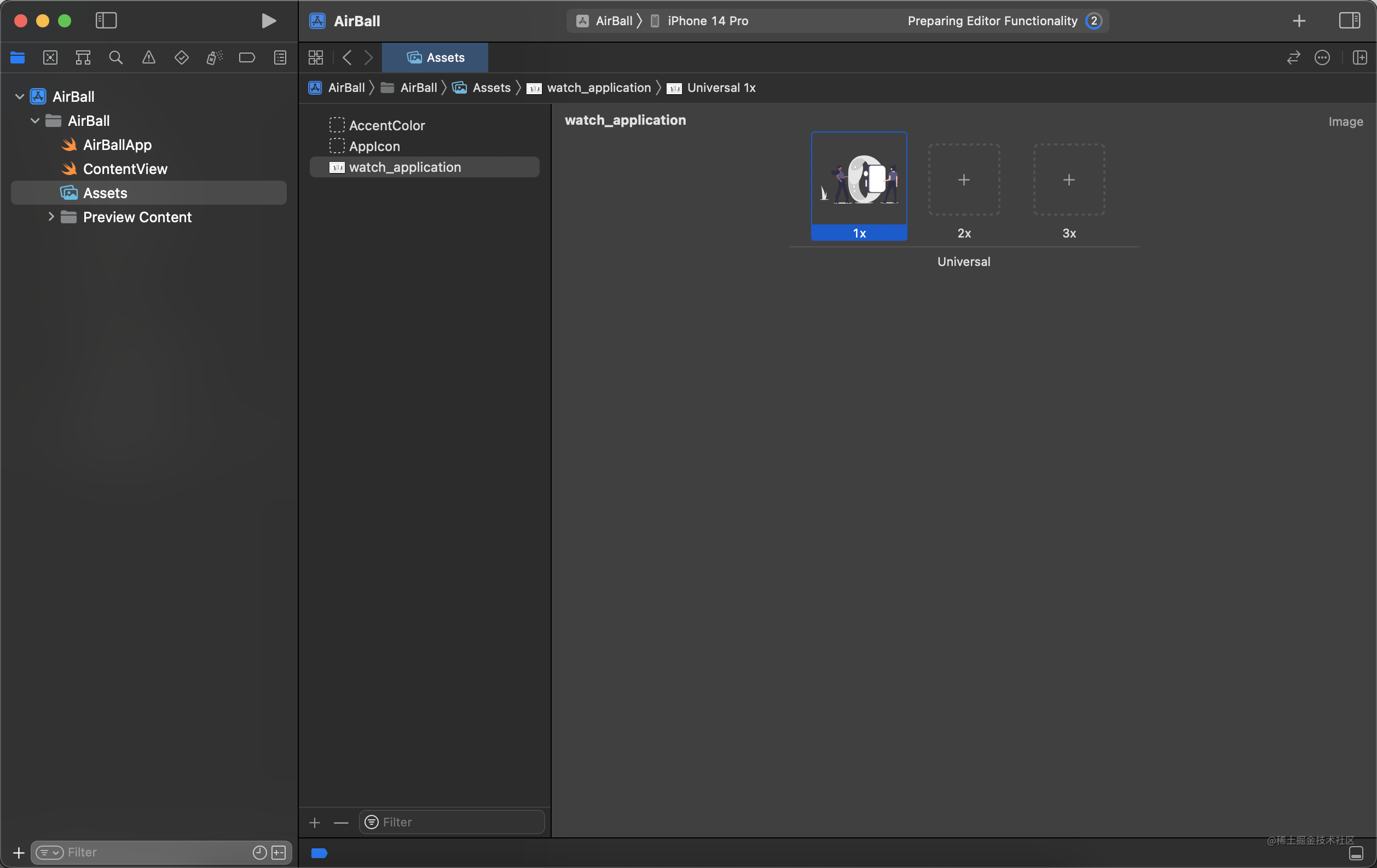Viewport: 1377px width, 868px height.
Task: Click the Related Items grid icon
Action: coord(316,57)
